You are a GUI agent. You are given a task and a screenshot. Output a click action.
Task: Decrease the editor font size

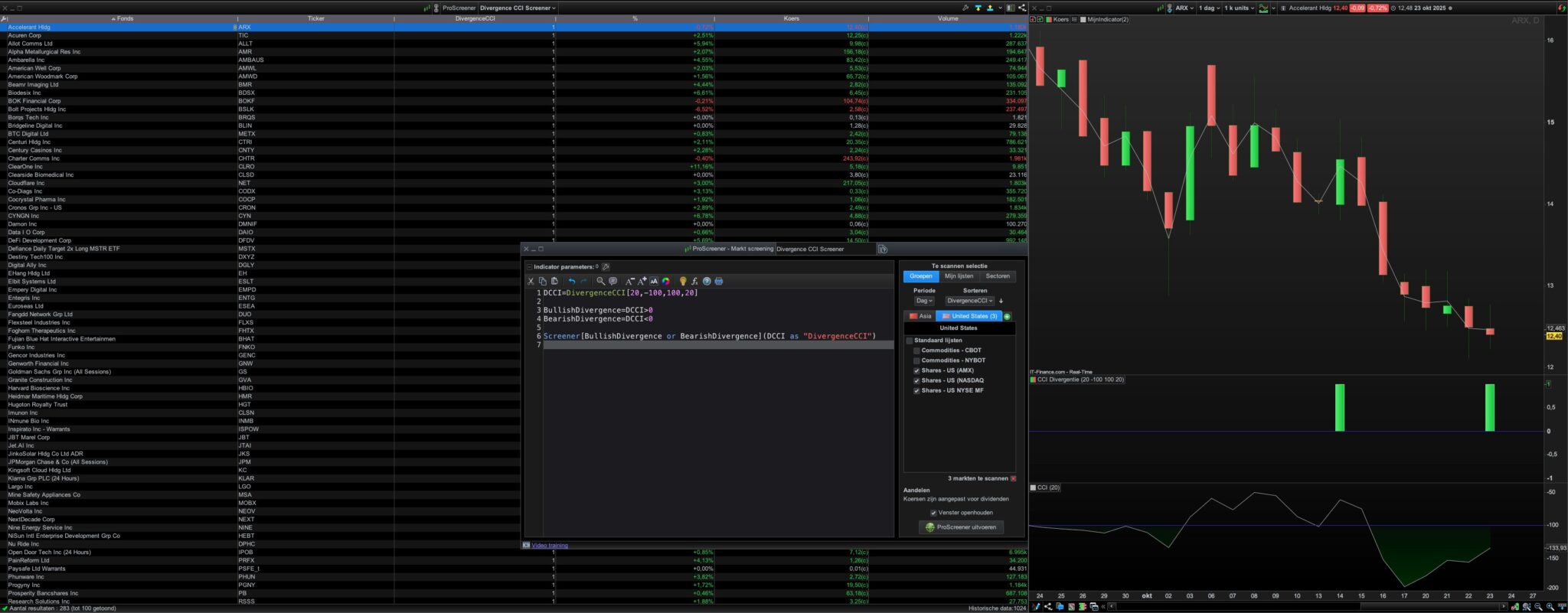click(x=630, y=281)
